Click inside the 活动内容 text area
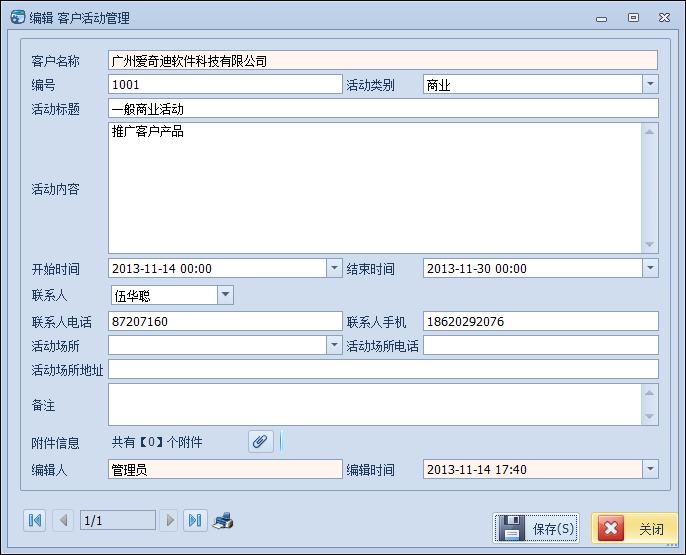Image resolution: width=686 pixels, height=555 pixels. pos(375,188)
